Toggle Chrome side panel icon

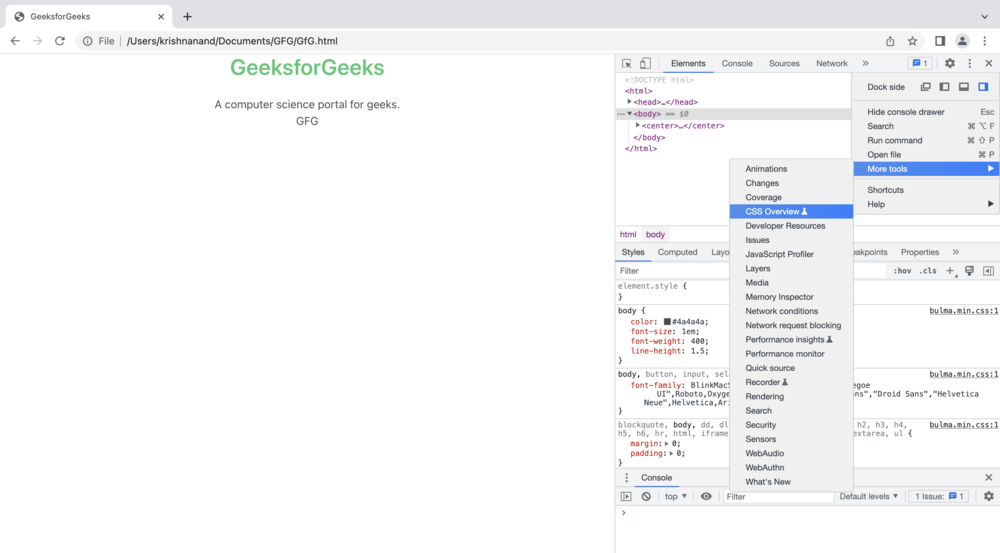pos(940,41)
